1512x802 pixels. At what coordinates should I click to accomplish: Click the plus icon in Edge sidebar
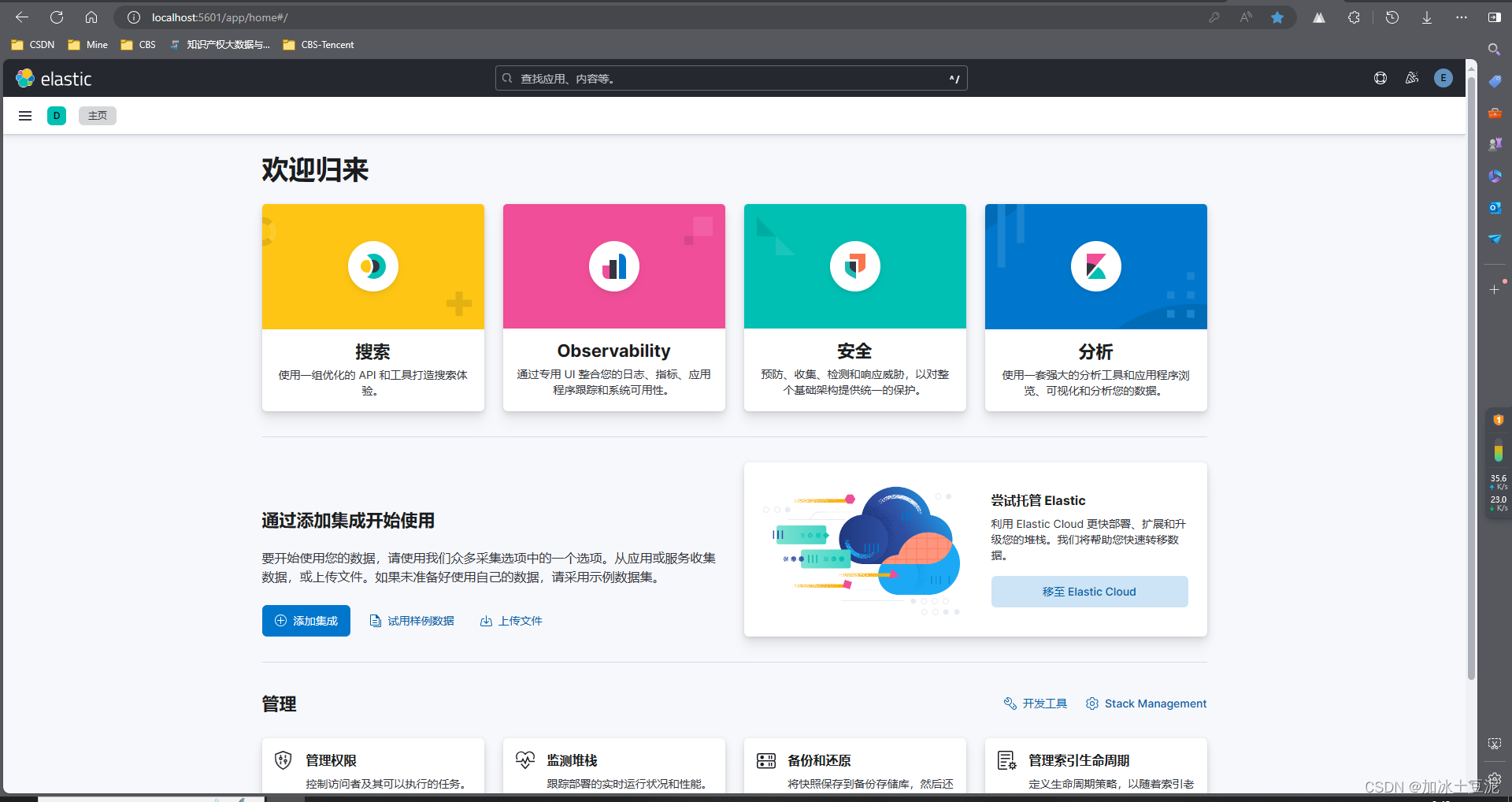pos(1495,290)
